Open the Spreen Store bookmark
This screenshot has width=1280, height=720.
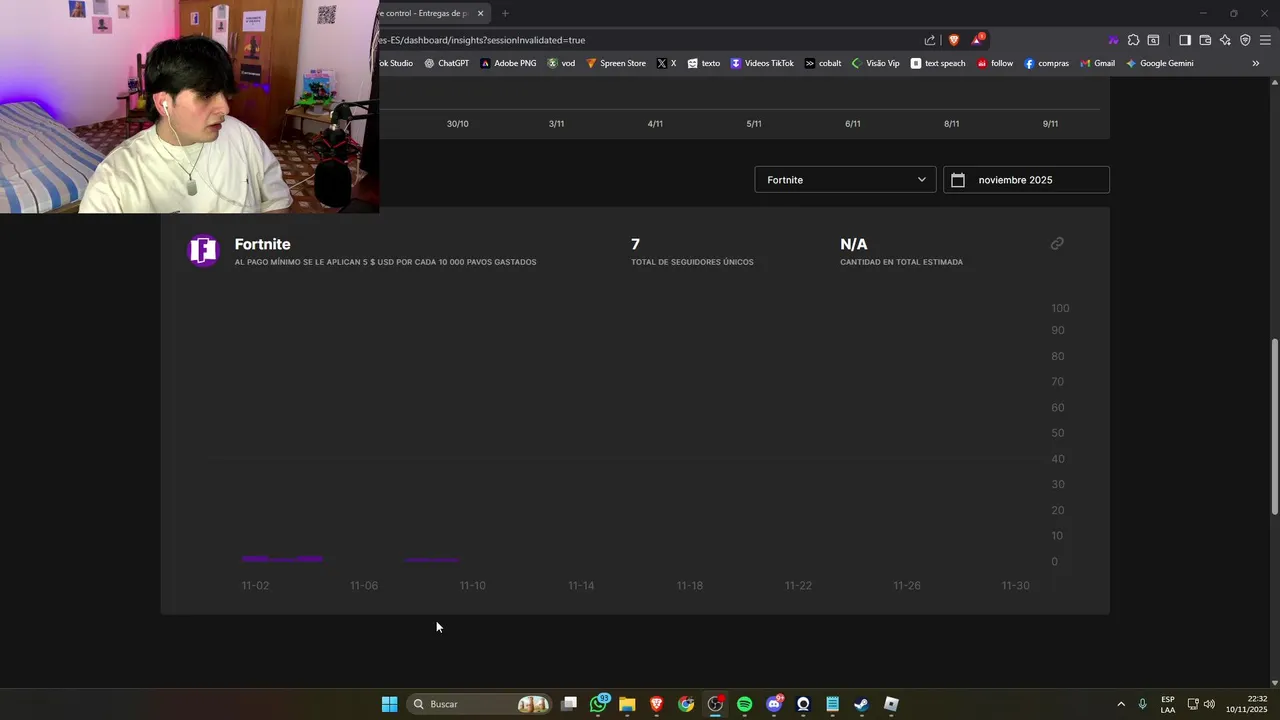616,63
